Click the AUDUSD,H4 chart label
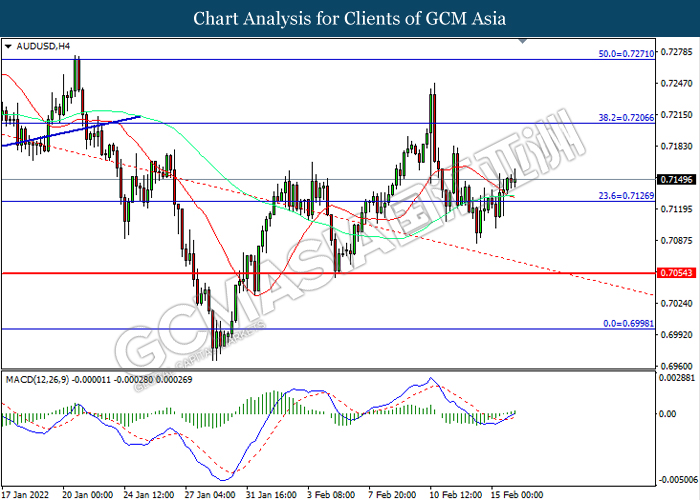 pyautogui.click(x=43, y=46)
